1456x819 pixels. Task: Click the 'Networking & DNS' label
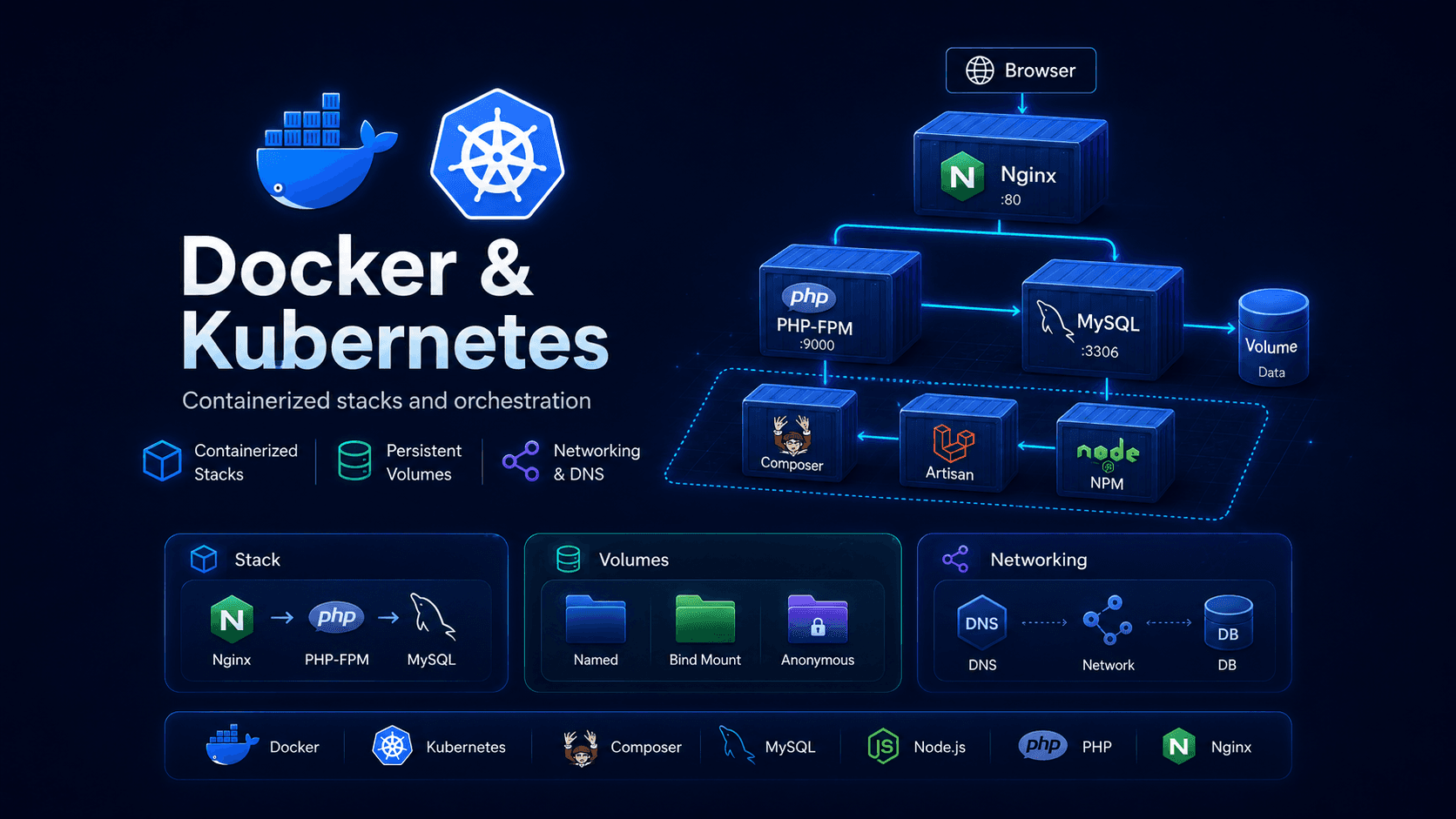coord(597,462)
